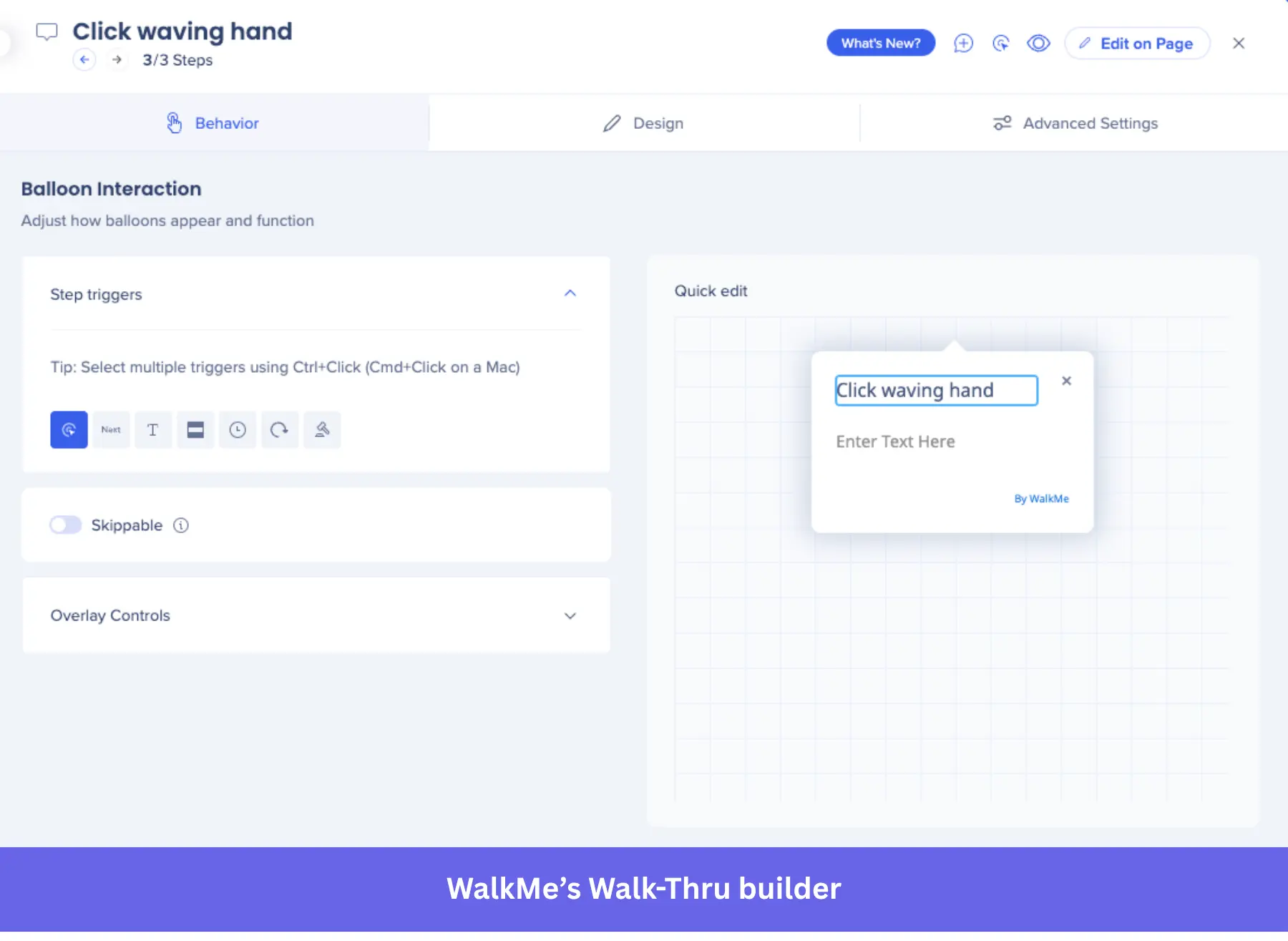Image resolution: width=1288 pixels, height=941 pixels.
Task: Select the time delay trigger icon
Action: click(x=238, y=429)
